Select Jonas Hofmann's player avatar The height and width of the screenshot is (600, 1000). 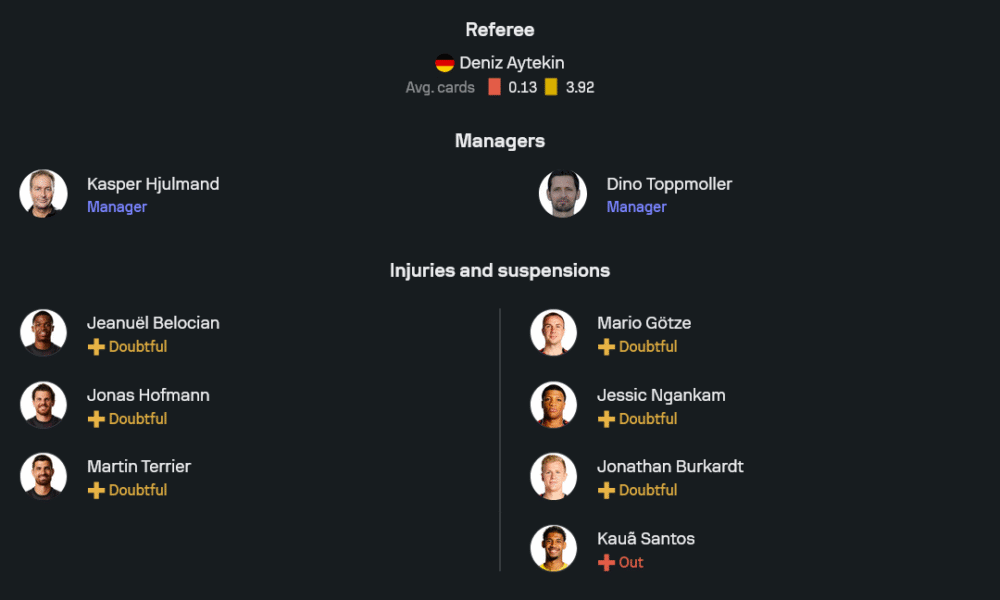pyautogui.click(x=43, y=405)
